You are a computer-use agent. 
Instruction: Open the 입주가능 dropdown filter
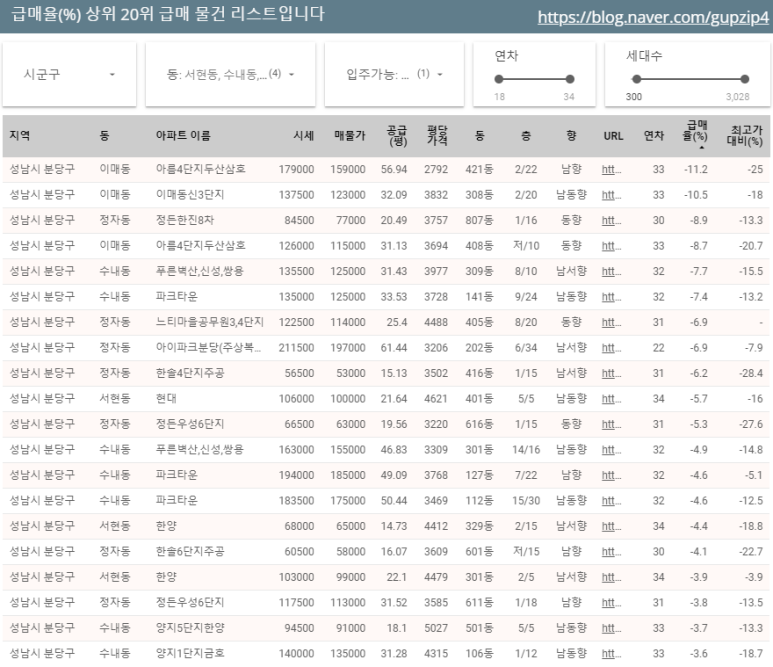click(x=394, y=74)
